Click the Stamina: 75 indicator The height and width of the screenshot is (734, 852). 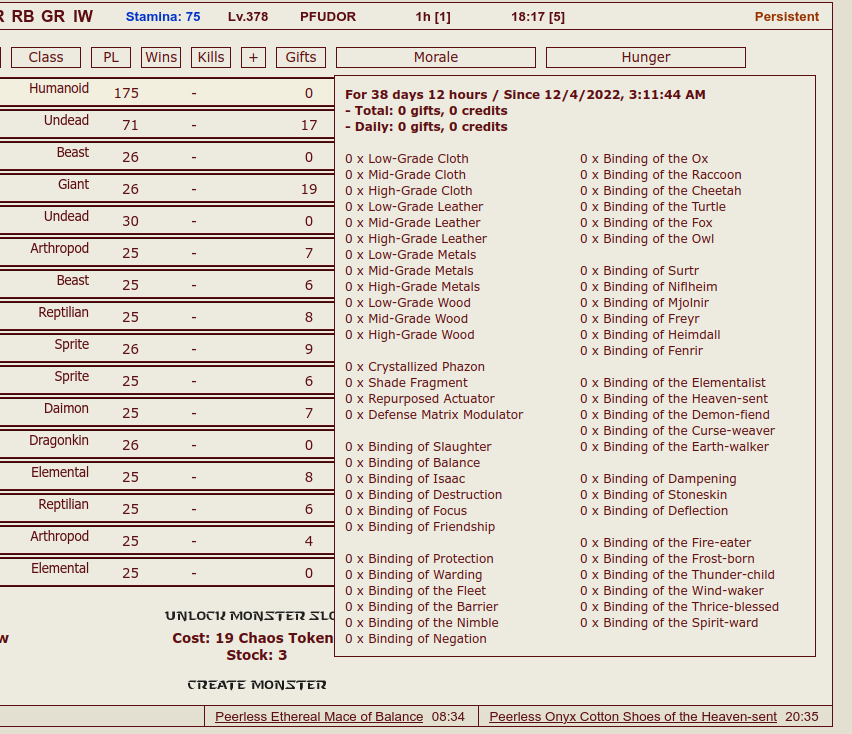click(x=163, y=17)
